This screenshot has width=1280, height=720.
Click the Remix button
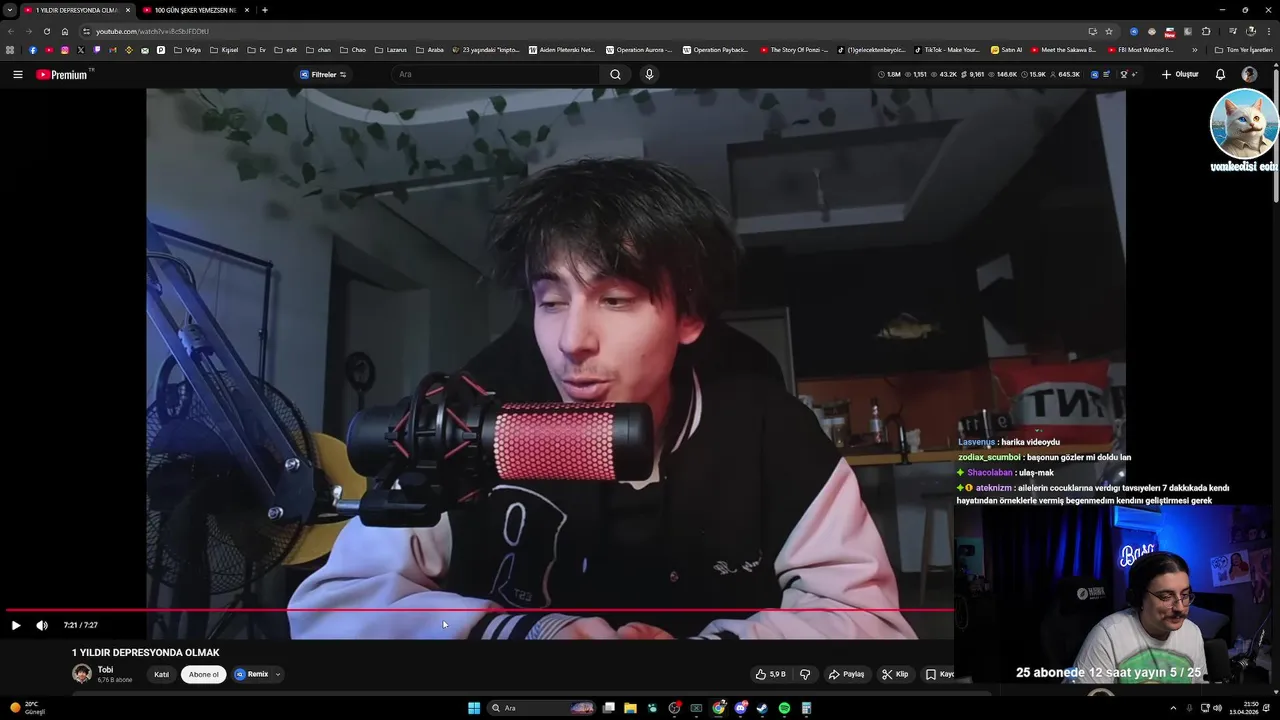click(x=252, y=674)
